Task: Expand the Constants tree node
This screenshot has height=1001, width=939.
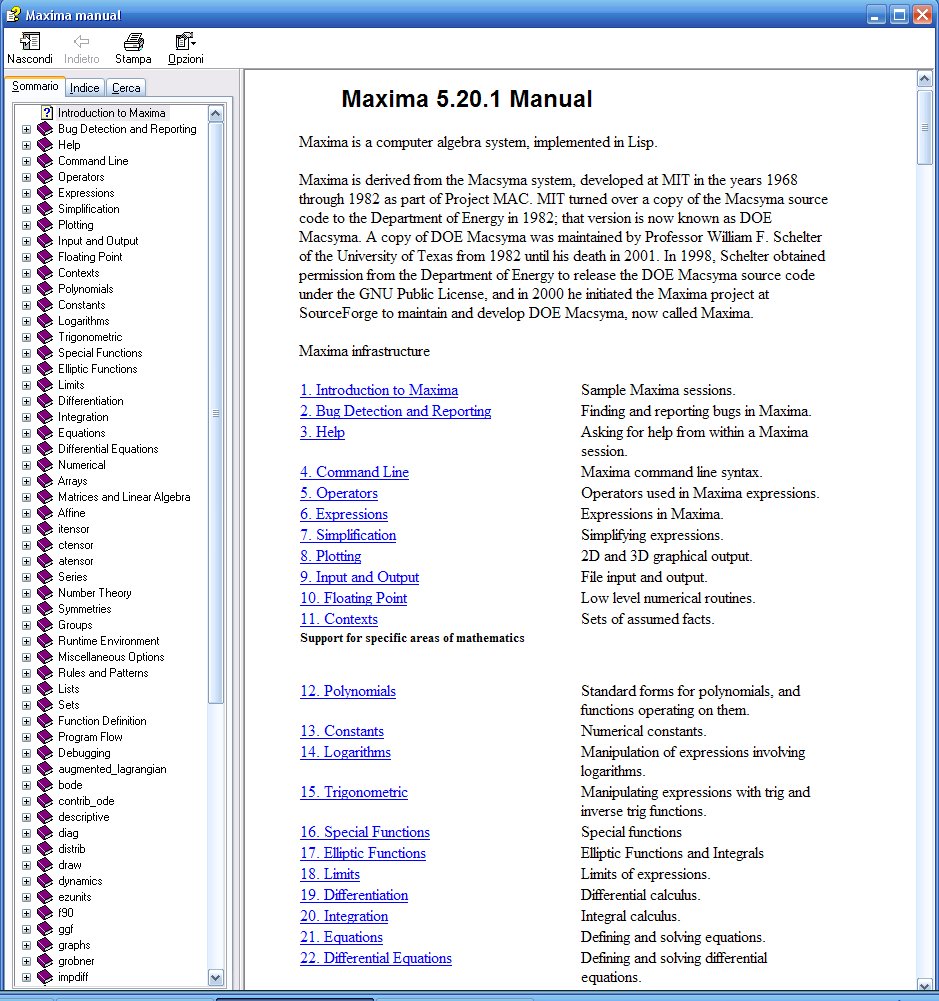Action: tap(26, 305)
